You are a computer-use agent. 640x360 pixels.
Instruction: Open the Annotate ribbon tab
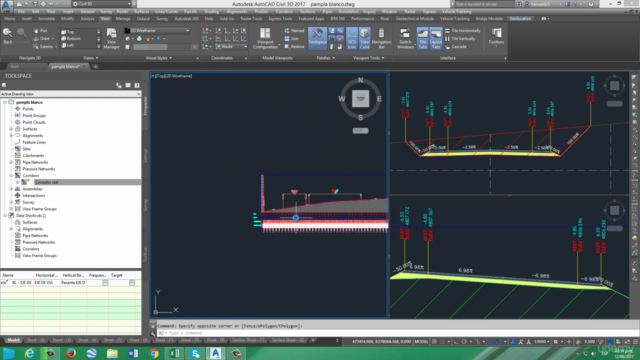tap(46, 19)
